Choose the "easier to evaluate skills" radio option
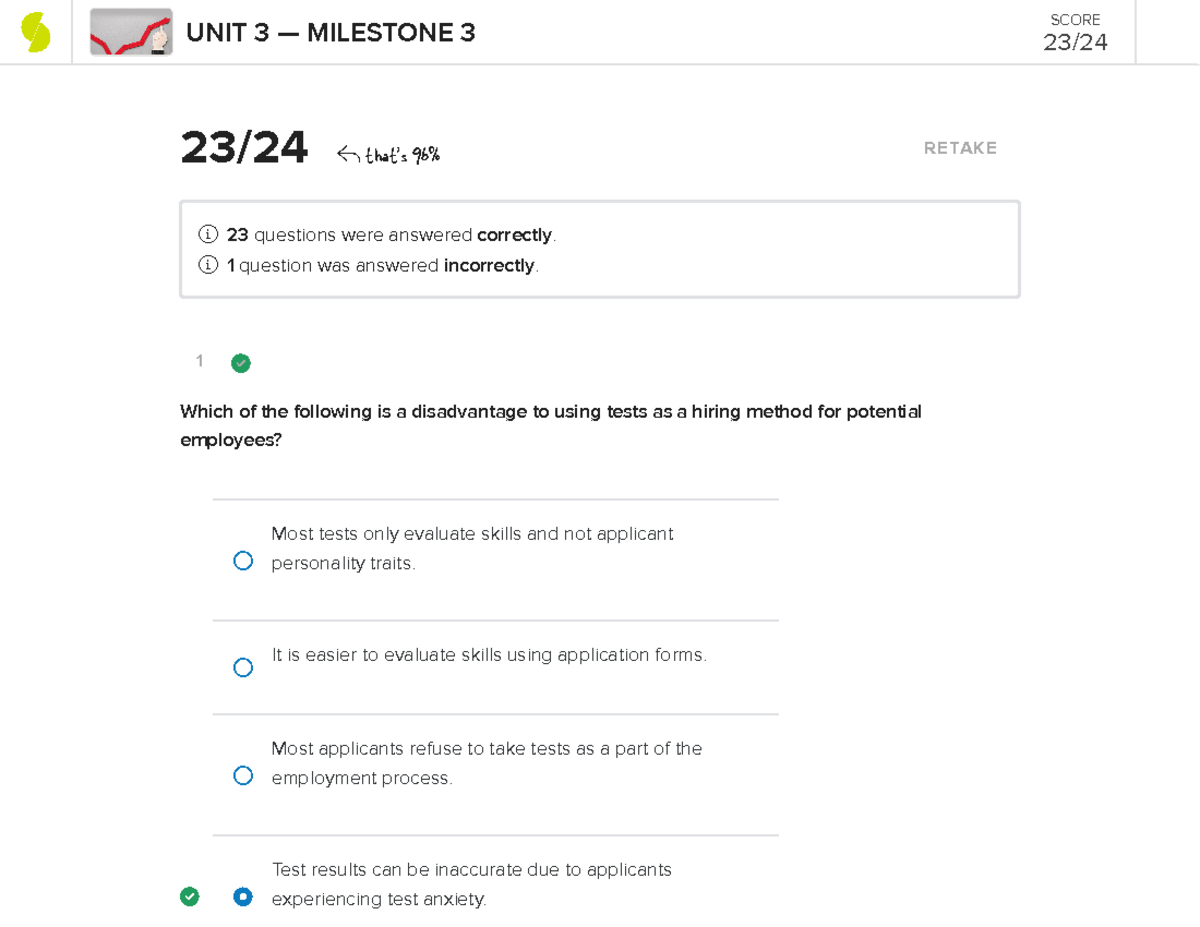 point(243,668)
